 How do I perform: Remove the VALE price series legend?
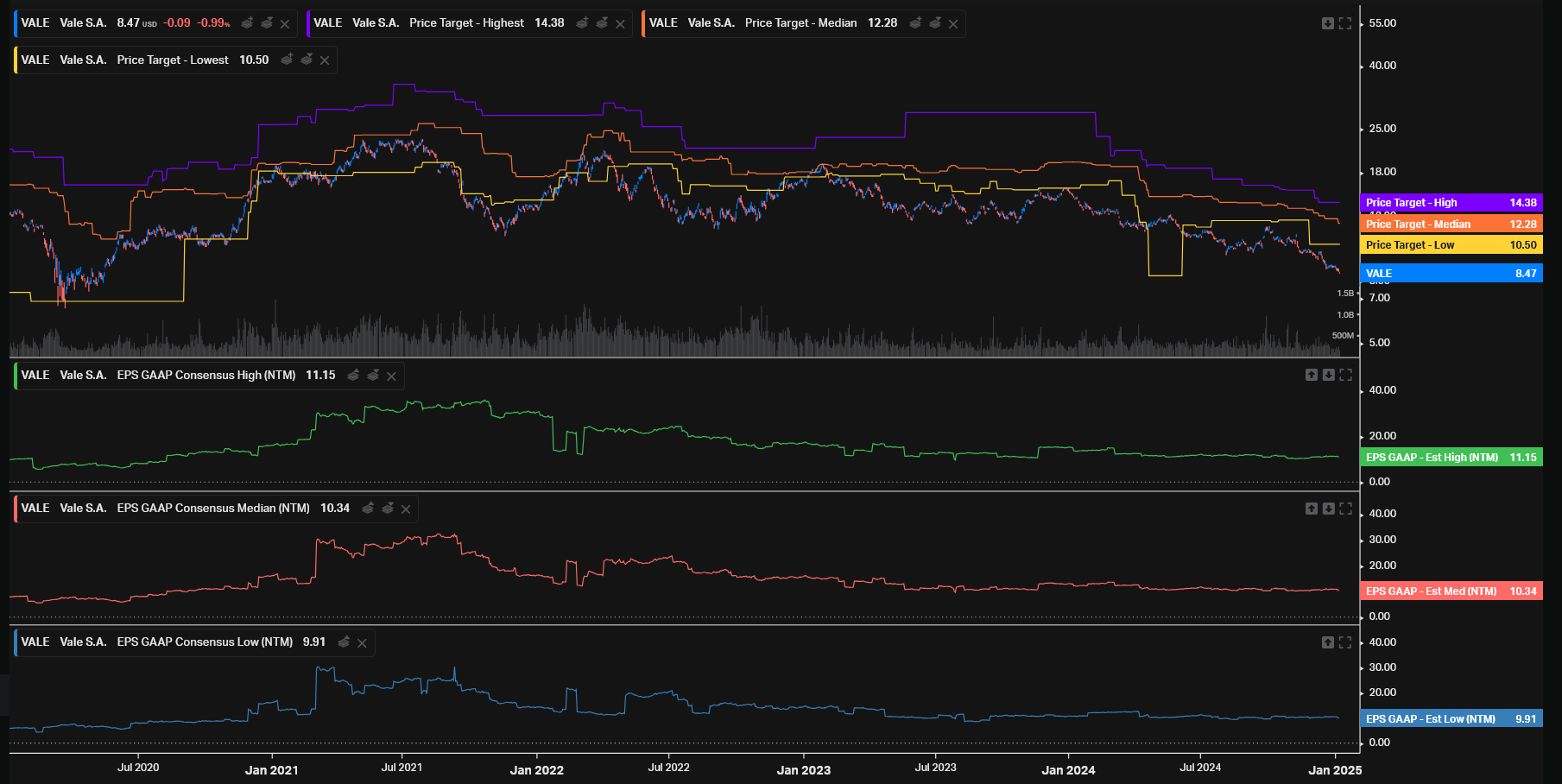click(x=285, y=24)
